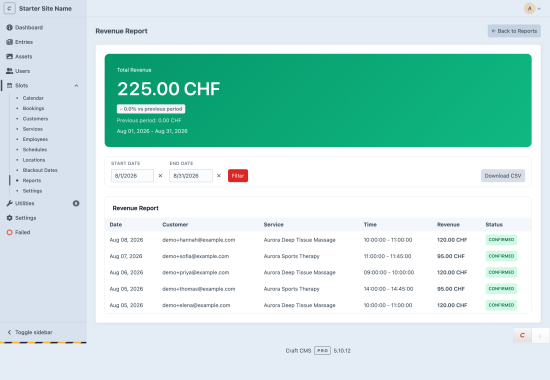Image resolution: width=550 pixels, height=380 pixels.
Task: Click CONFIRMED badge in sofia's row
Action: 501,256
